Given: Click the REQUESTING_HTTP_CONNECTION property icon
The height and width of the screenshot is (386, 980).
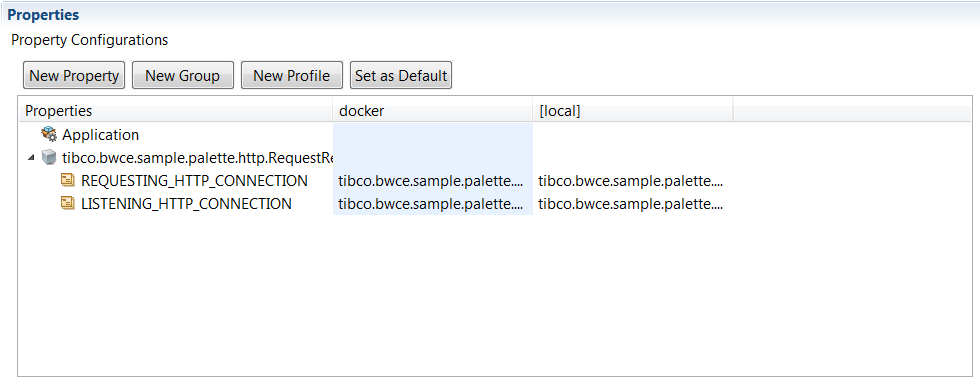Looking at the screenshot, I should pyautogui.click(x=68, y=181).
